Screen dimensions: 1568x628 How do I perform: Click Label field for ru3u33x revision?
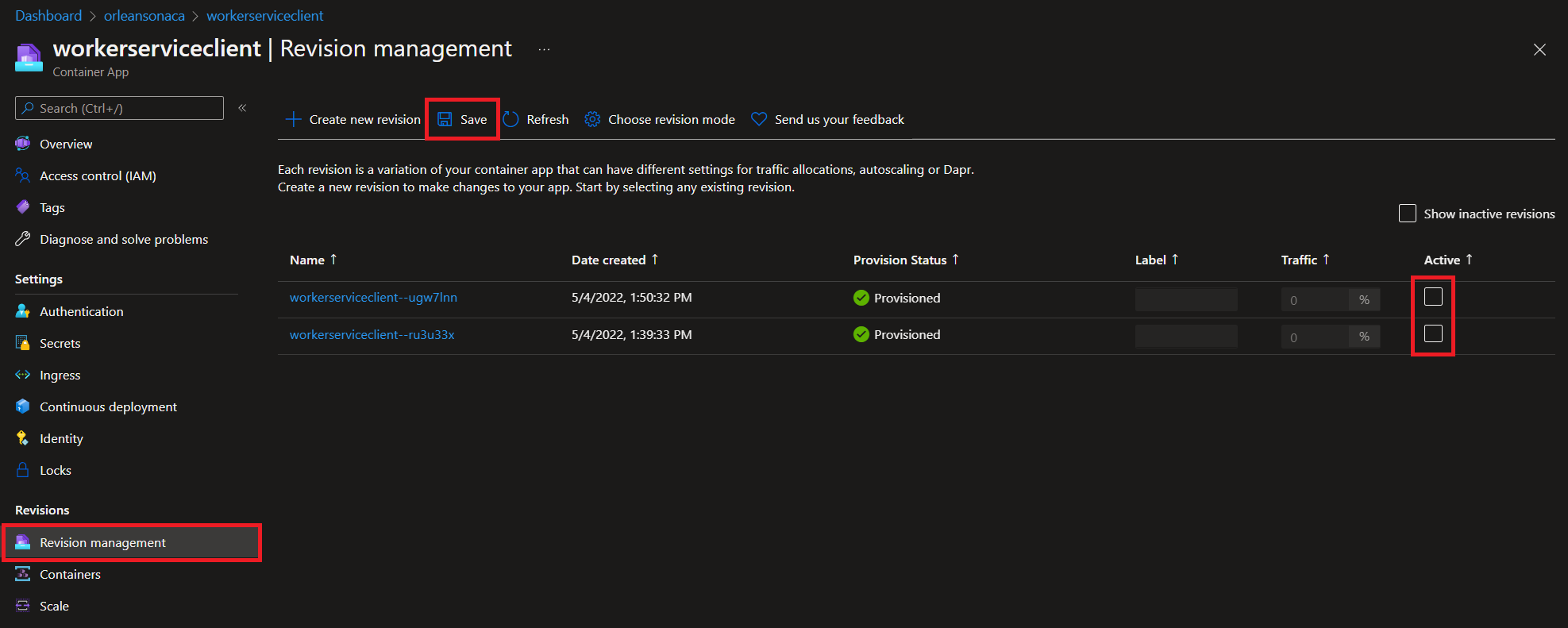pos(1186,336)
